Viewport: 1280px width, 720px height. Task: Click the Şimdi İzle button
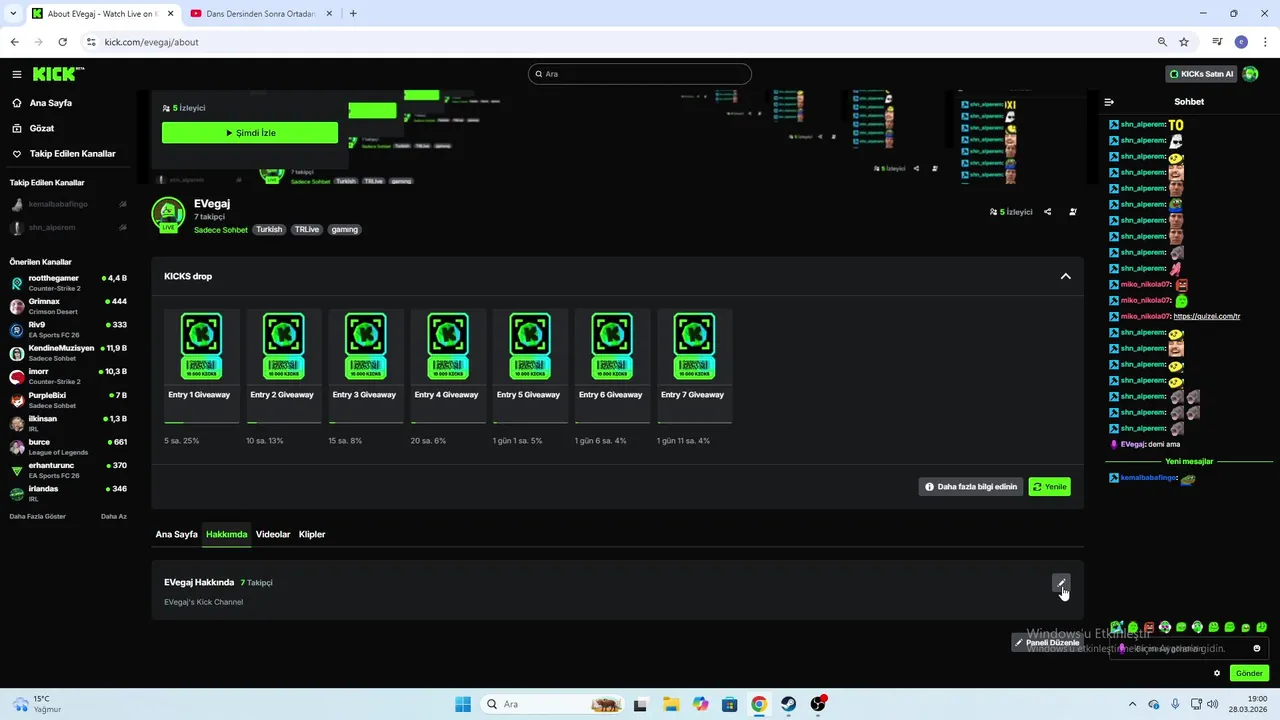[250, 133]
